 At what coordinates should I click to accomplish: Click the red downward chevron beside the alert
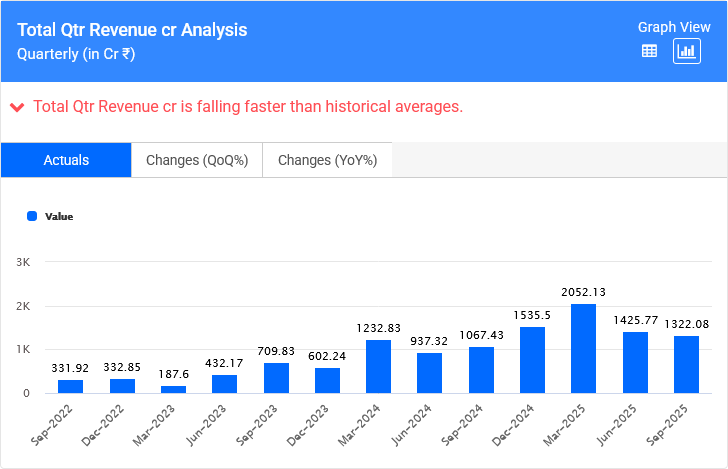tap(16, 107)
